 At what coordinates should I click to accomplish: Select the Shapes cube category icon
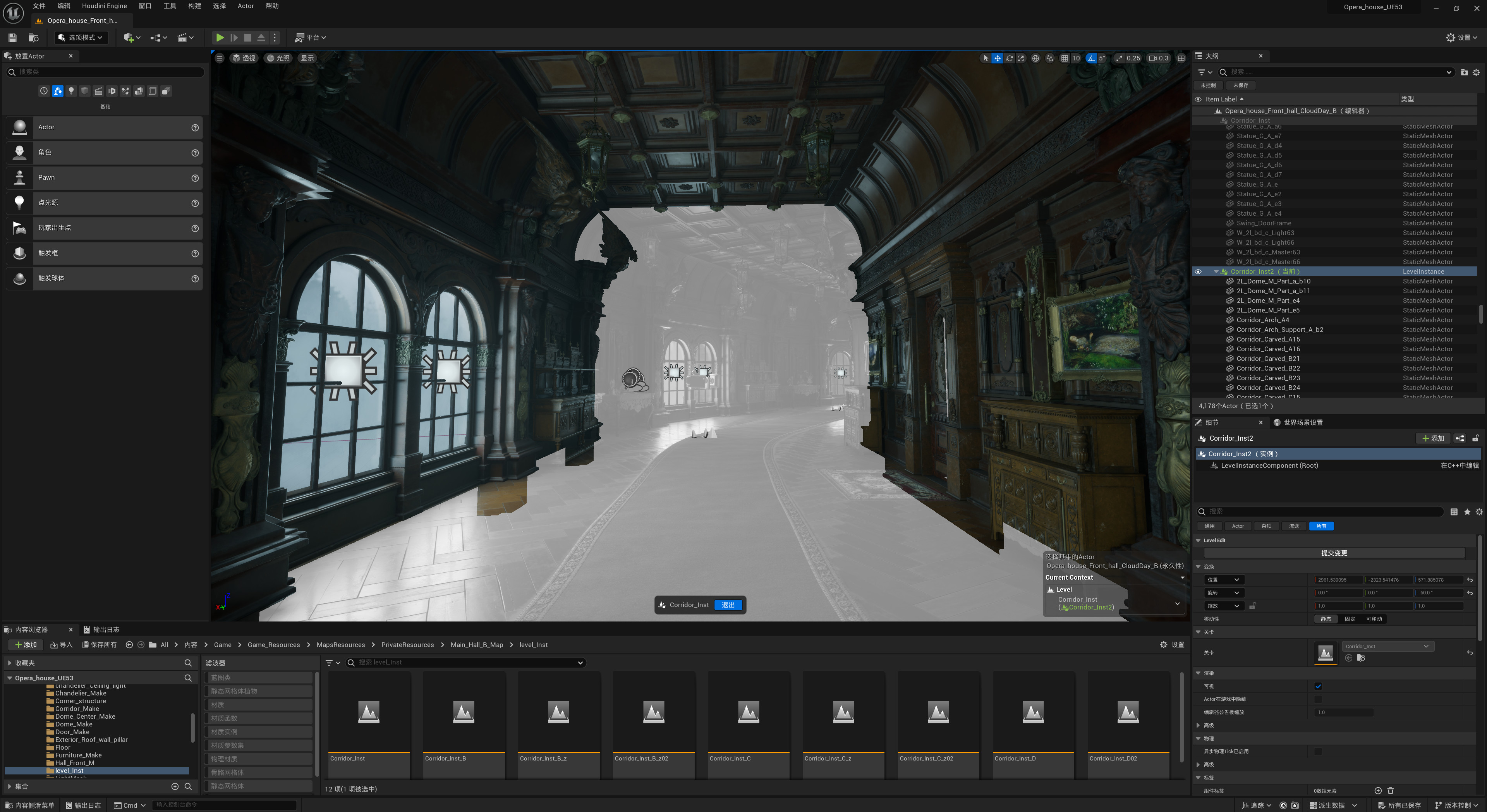(x=85, y=91)
